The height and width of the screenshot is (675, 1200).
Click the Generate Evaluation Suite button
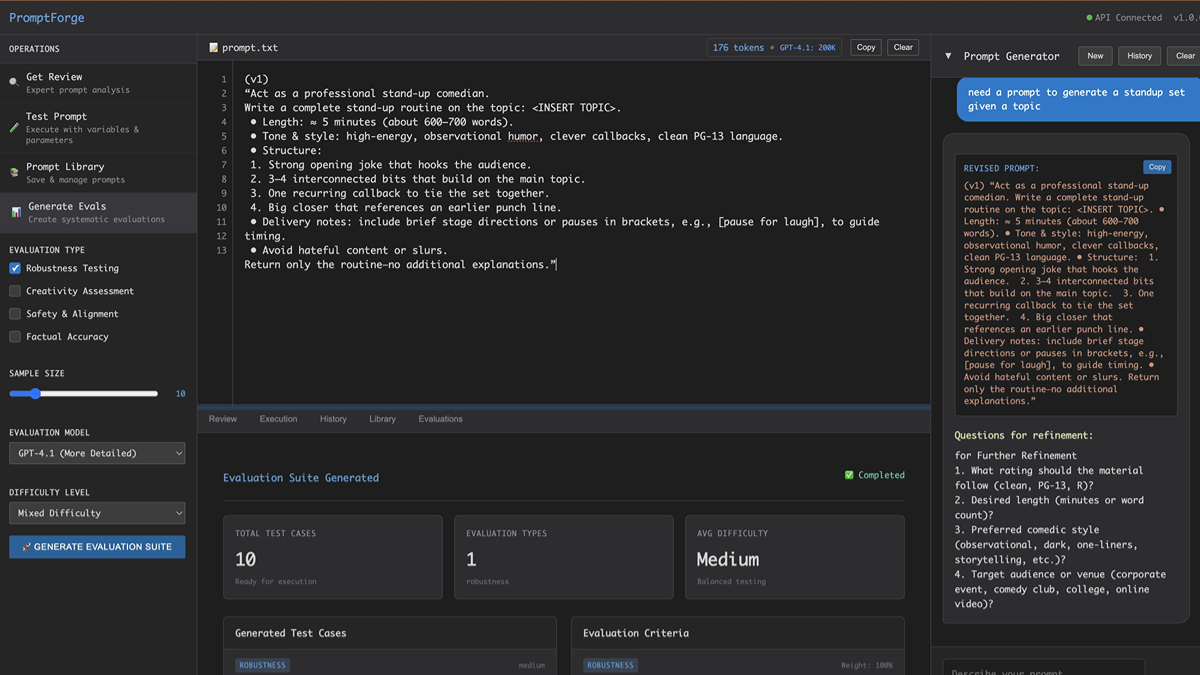point(96,546)
